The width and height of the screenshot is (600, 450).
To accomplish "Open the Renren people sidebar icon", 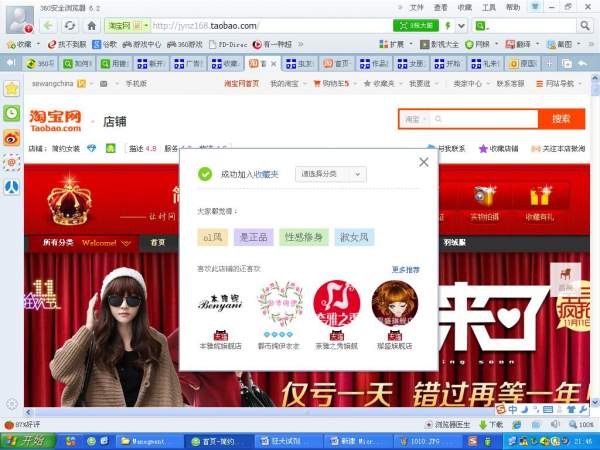I will coord(11,187).
